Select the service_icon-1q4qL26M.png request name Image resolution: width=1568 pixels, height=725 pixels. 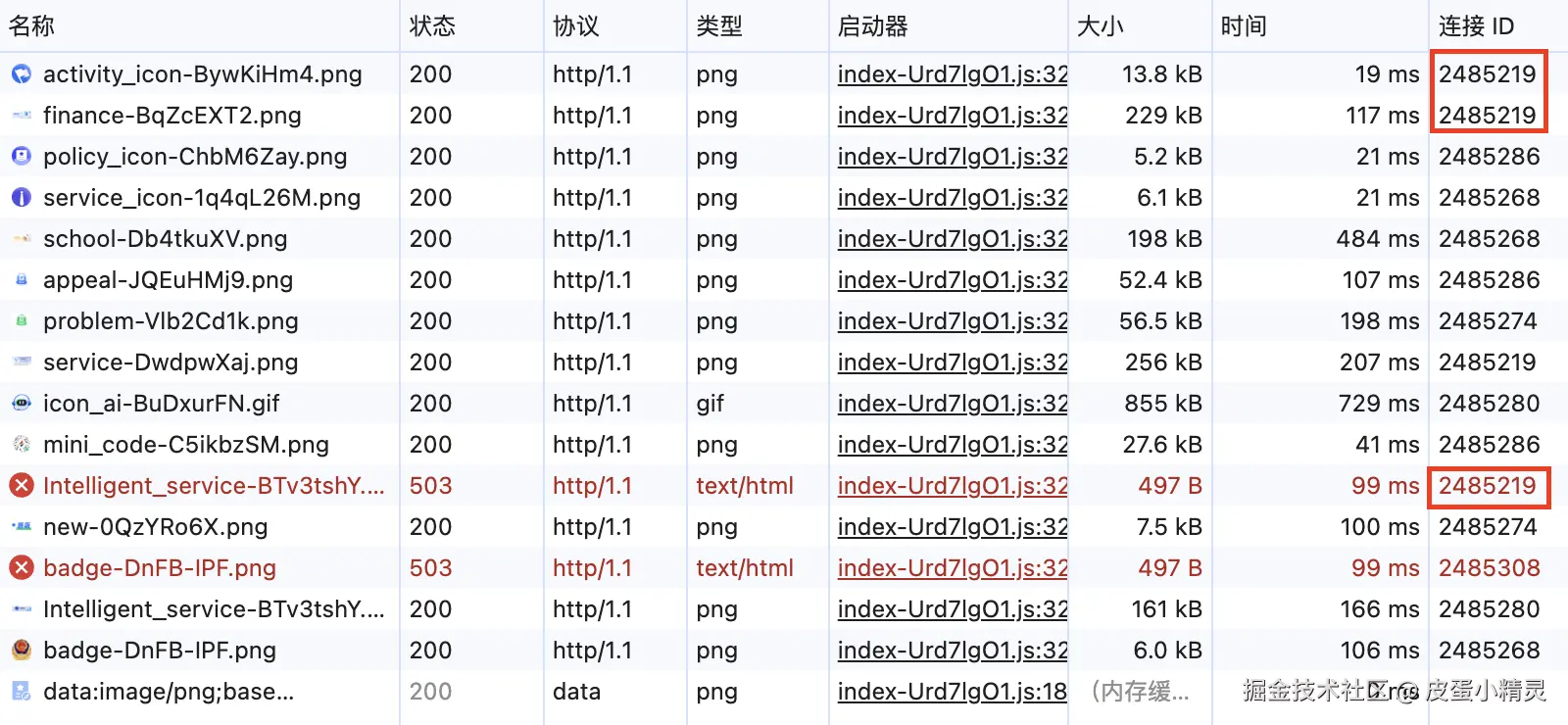[x=202, y=198]
